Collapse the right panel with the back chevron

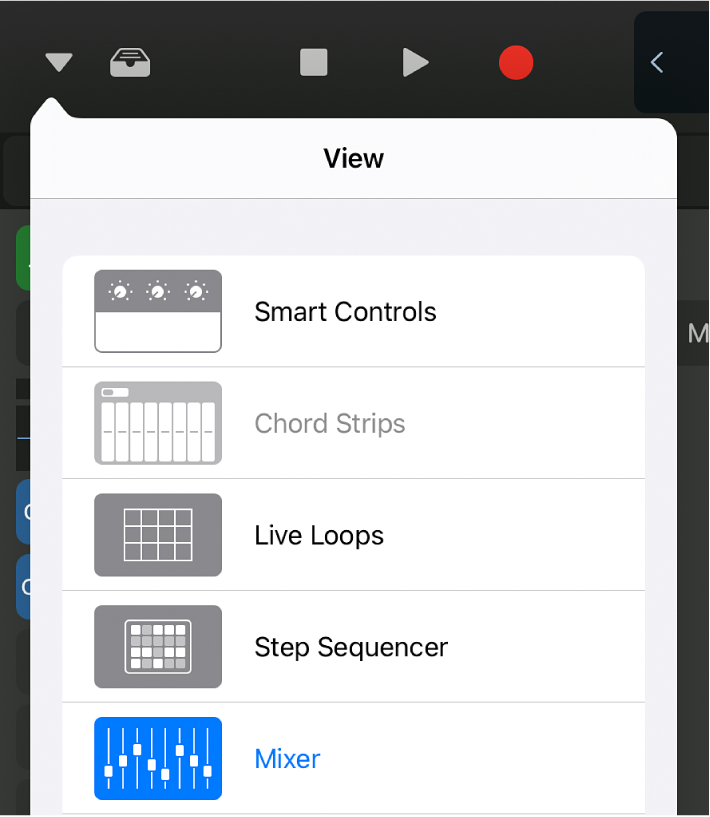tap(657, 62)
